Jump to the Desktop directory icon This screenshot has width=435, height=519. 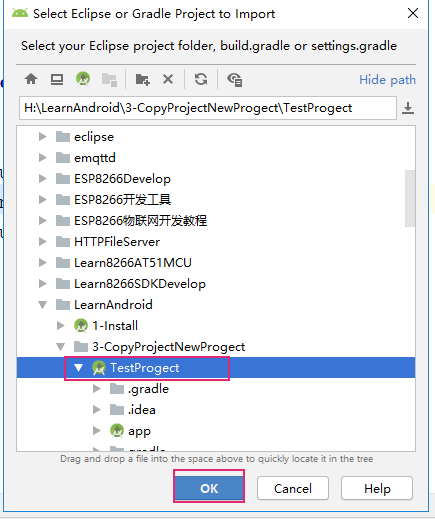coord(57,79)
